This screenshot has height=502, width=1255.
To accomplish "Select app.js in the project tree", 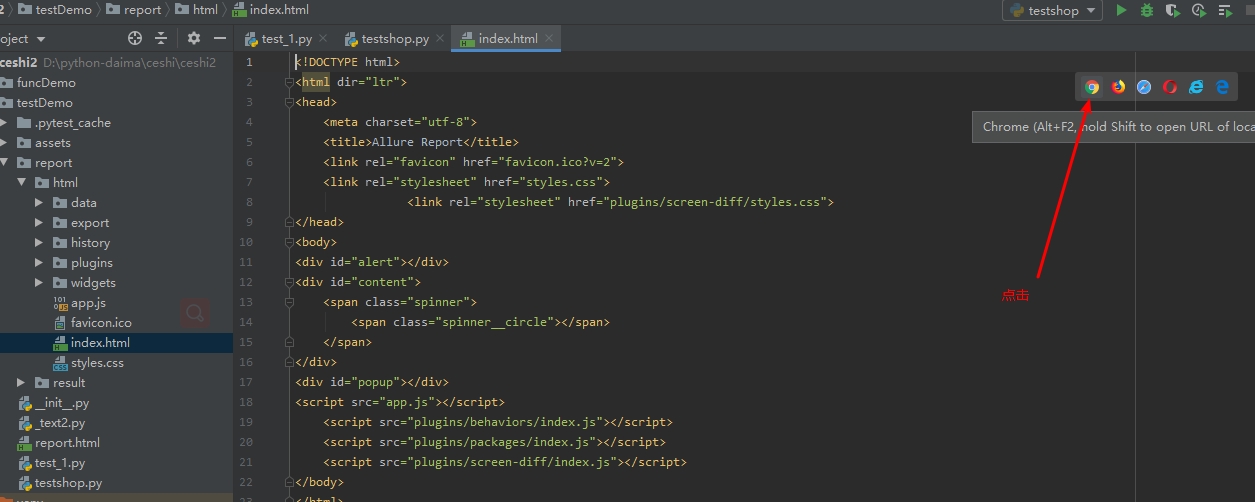I will click(88, 302).
